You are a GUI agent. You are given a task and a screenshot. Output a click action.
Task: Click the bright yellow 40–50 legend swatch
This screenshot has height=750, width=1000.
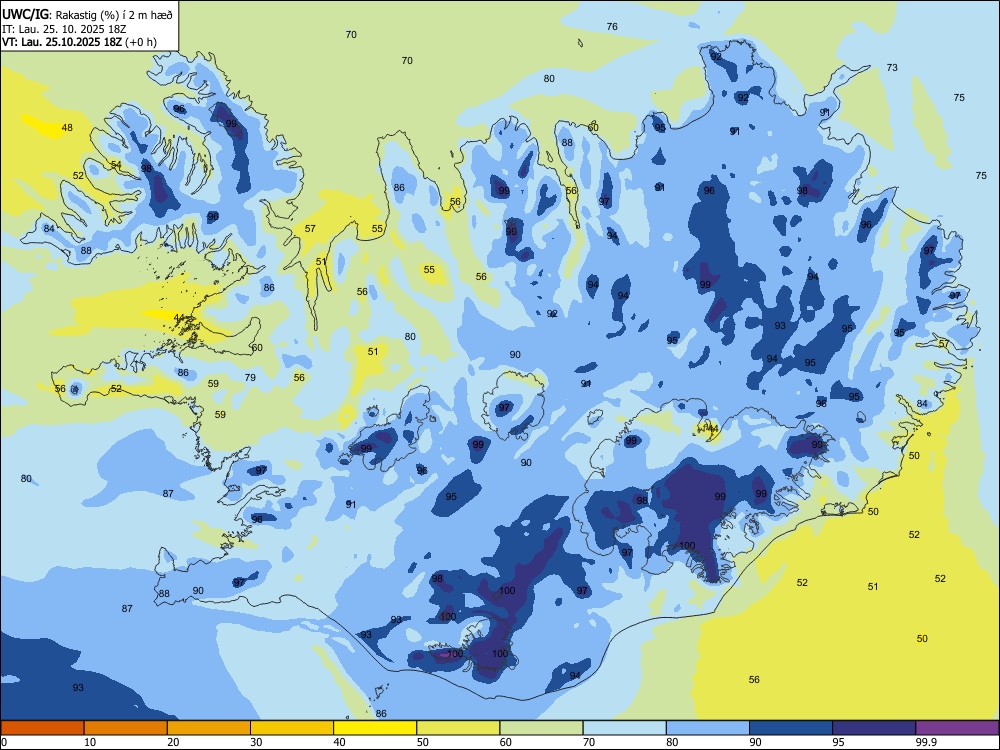pyautogui.click(x=375, y=728)
